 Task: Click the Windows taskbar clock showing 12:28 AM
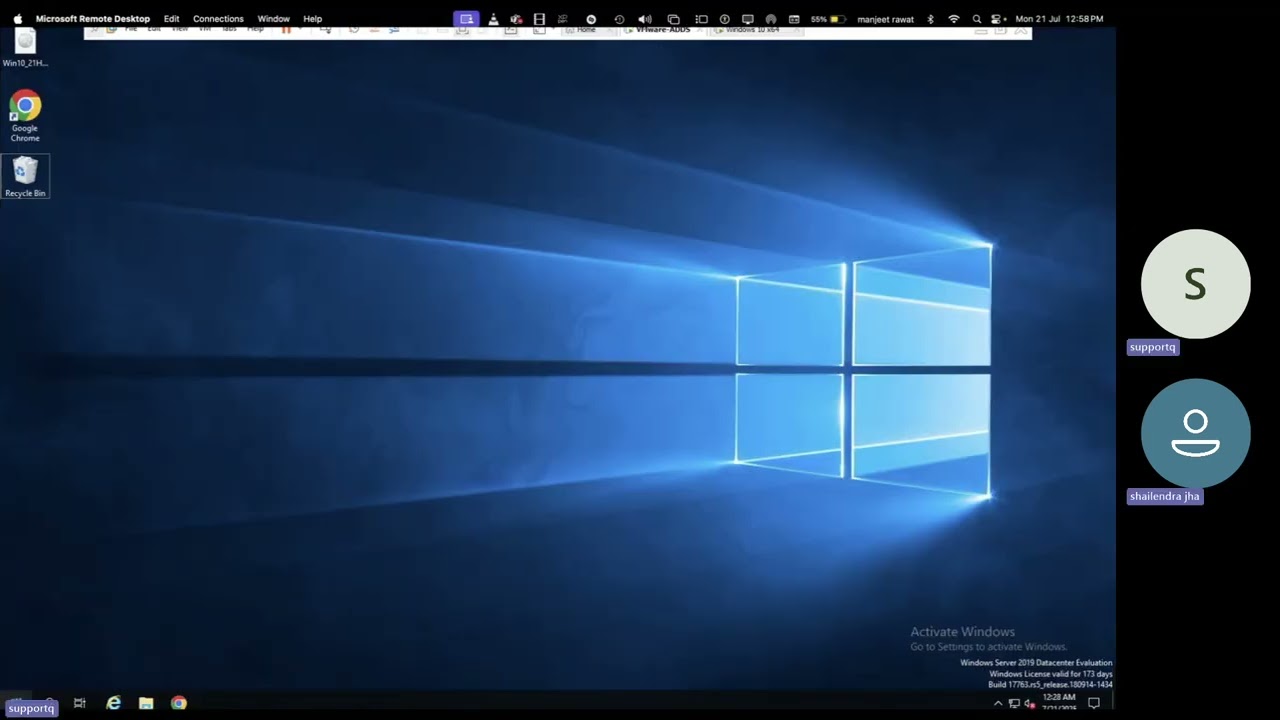click(x=1059, y=702)
